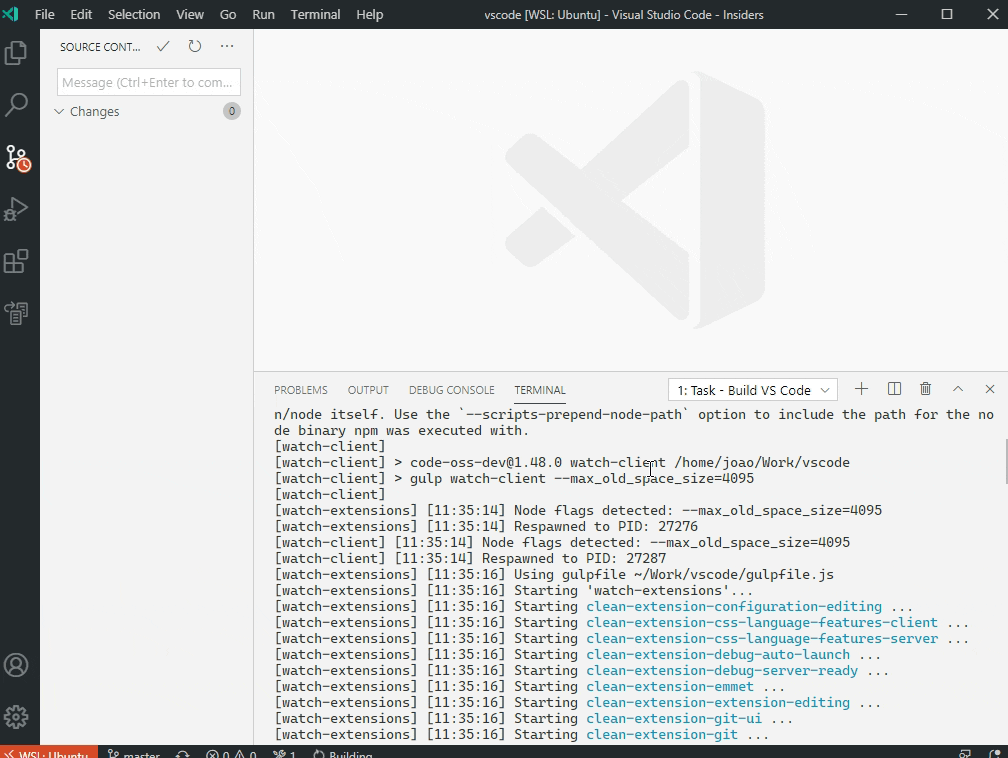Maximize the panel with the chevron

pos(957,389)
